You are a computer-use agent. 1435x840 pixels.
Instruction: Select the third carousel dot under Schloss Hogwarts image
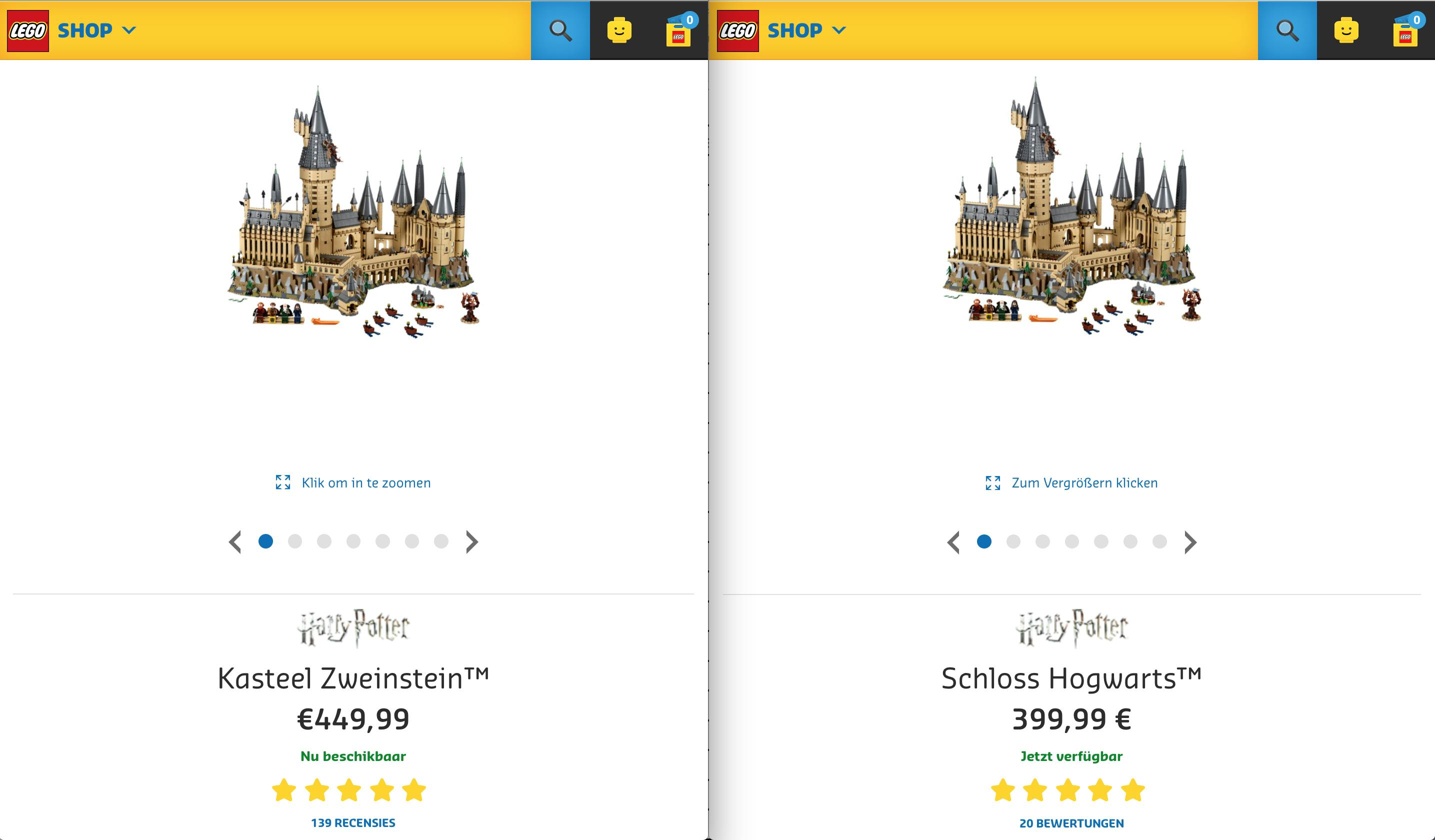tap(1042, 541)
